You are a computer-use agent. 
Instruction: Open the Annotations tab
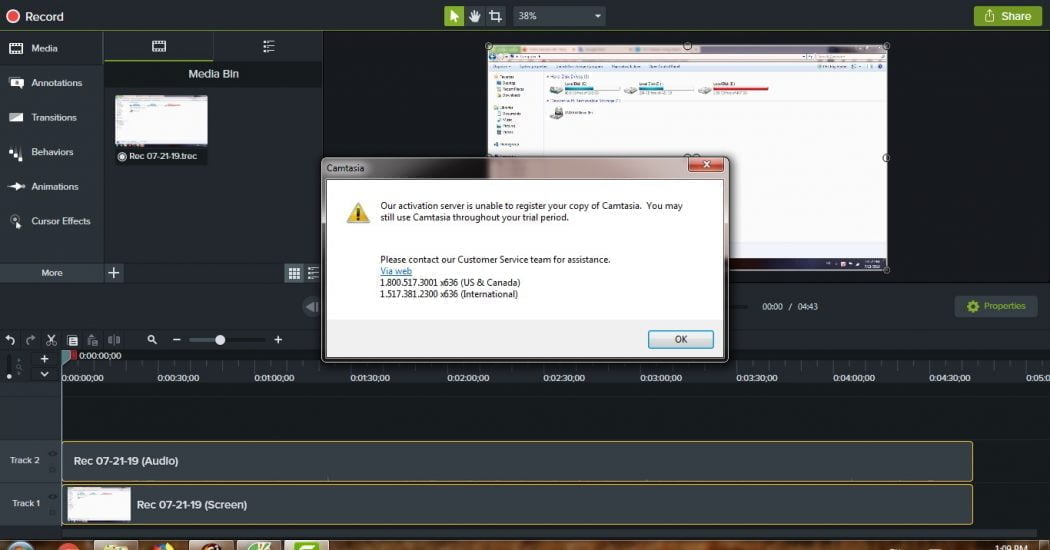pyautogui.click(x=52, y=82)
